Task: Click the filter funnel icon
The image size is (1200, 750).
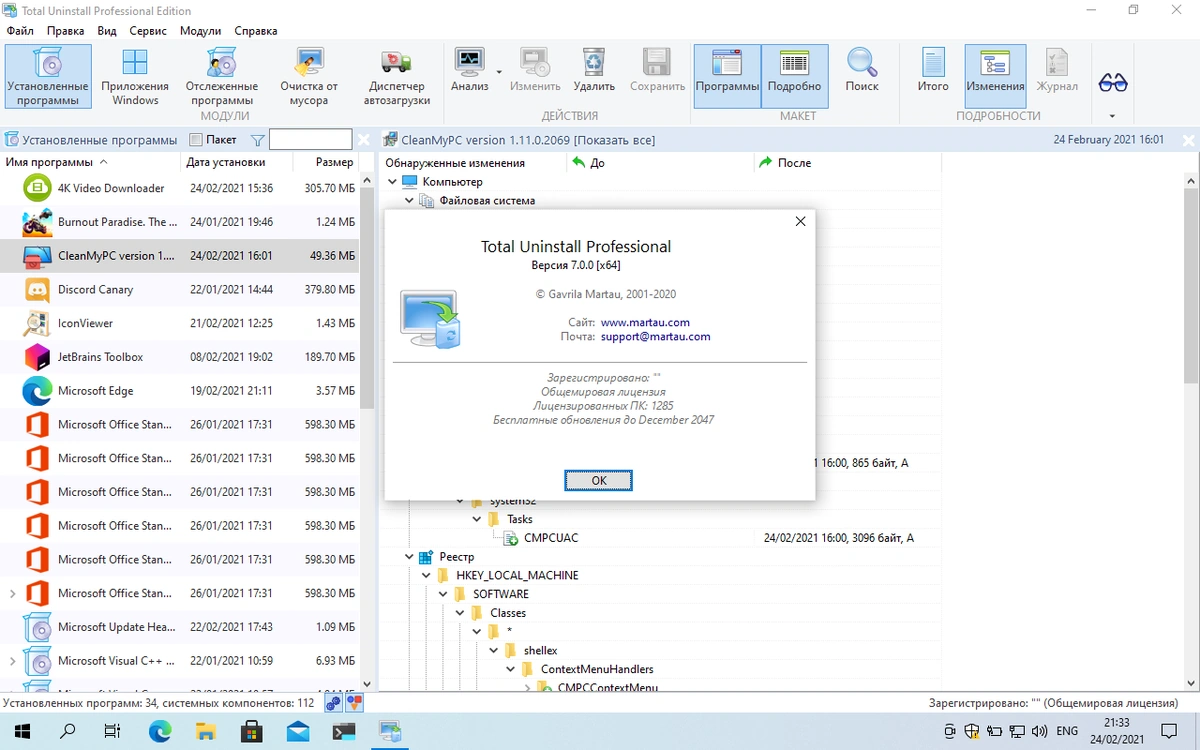Action: click(257, 140)
